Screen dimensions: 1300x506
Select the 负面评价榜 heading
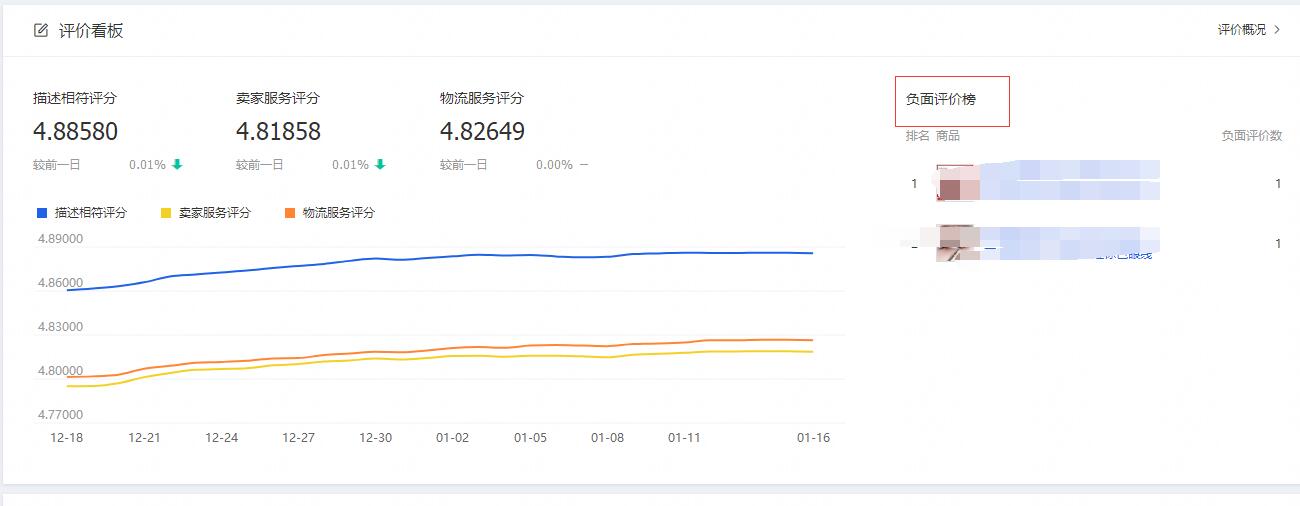tap(941, 100)
